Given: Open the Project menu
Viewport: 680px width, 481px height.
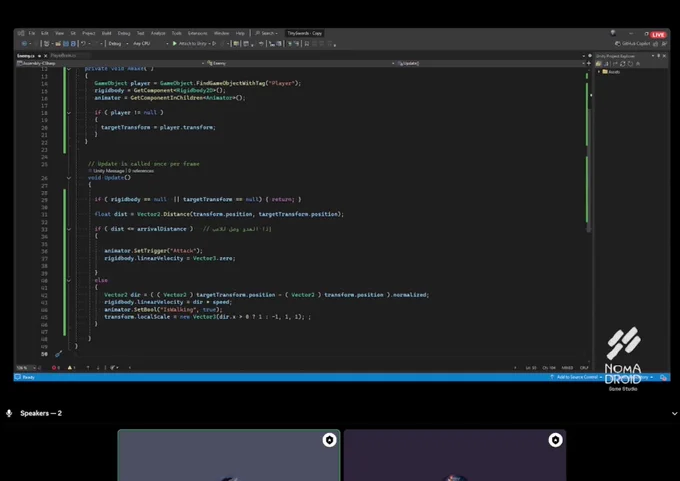Looking at the screenshot, I should pos(88,33).
